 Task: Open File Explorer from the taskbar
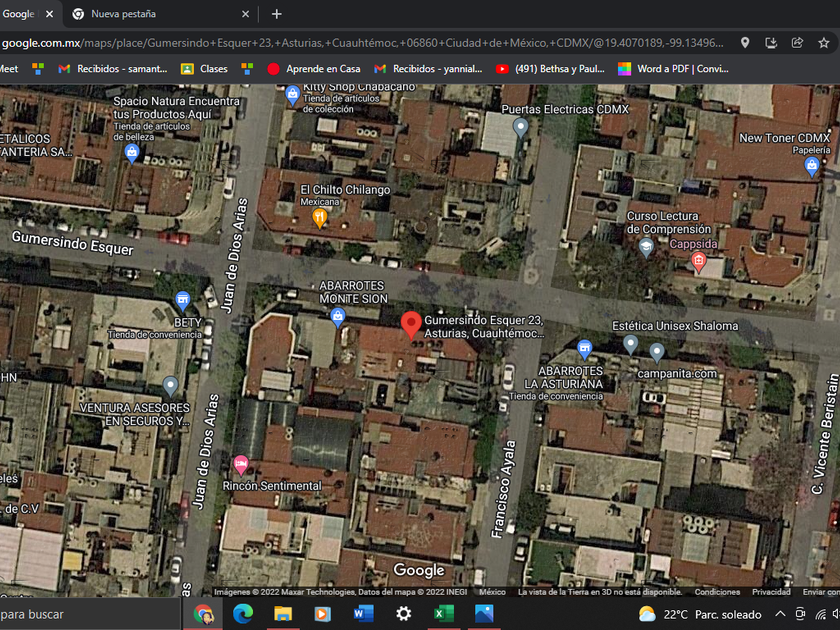tap(283, 614)
